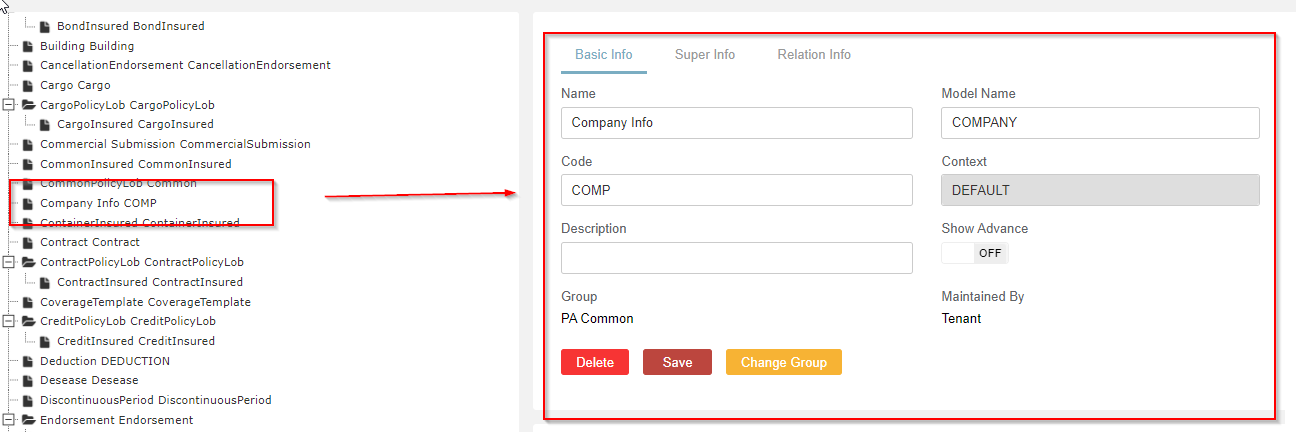Click the folder icon for ContractPolicyLob
The height and width of the screenshot is (432, 1296).
[x=28, y=262]
